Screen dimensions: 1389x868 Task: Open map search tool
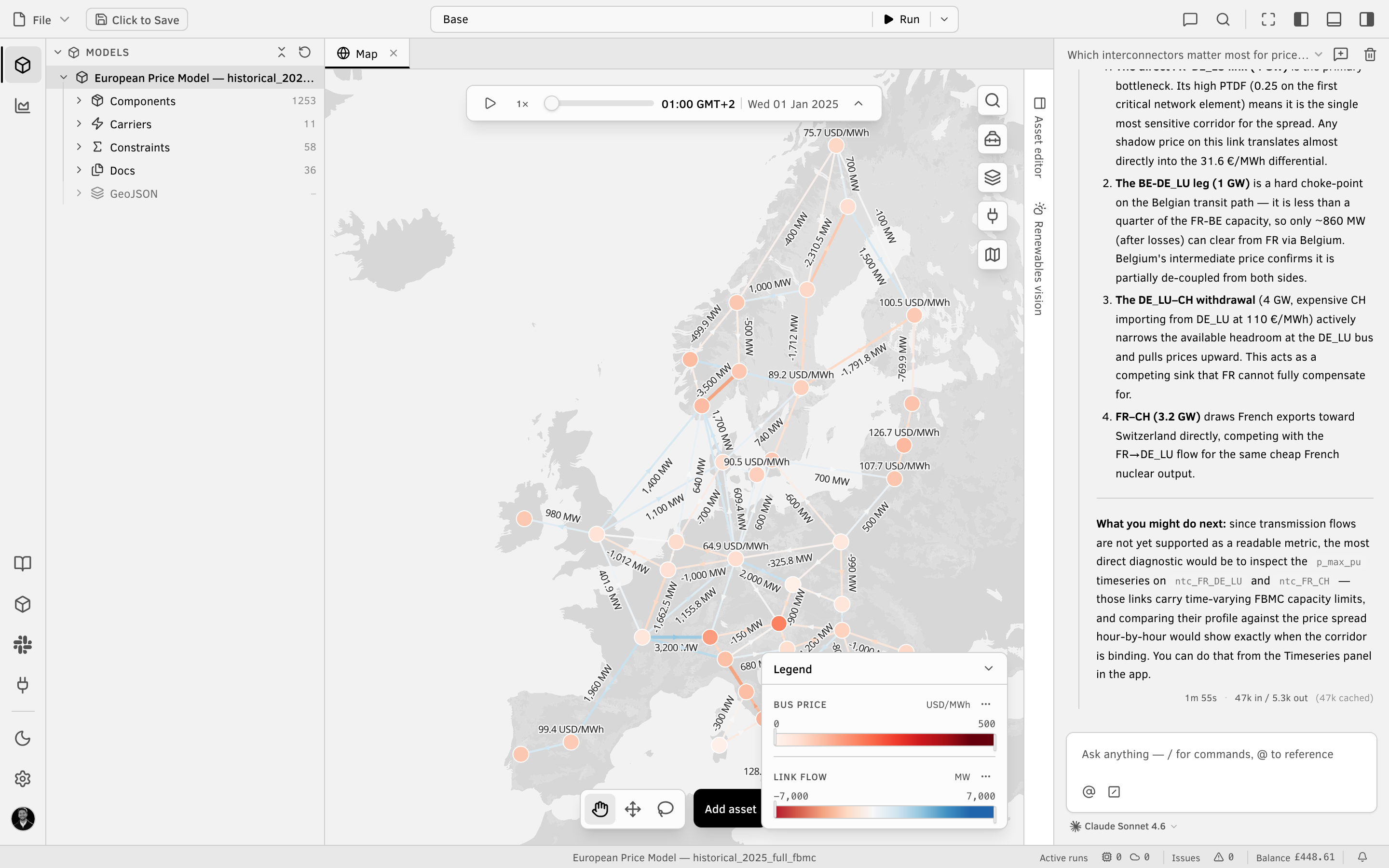click(993, 100)
